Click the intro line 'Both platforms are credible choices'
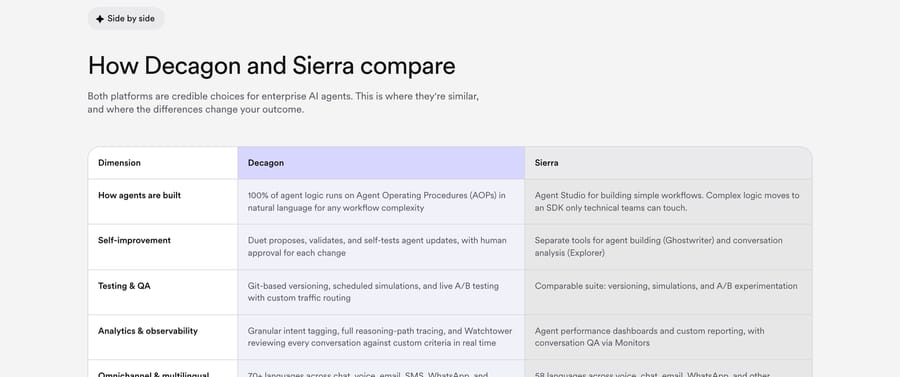The width and height of the screenshot is (900, 377). [x=283, y=96]
